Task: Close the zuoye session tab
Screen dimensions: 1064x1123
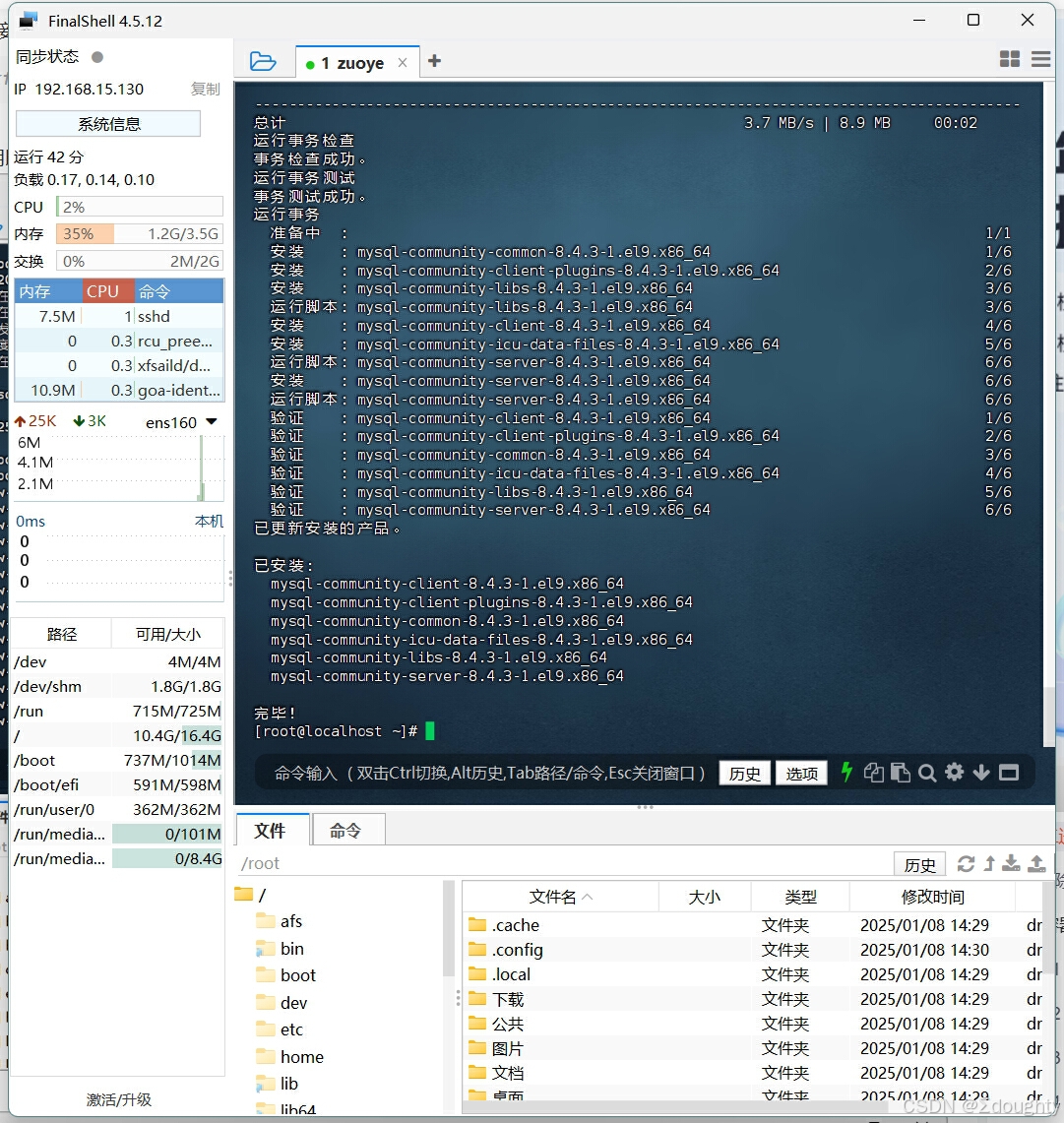Action: coord(403,63)
